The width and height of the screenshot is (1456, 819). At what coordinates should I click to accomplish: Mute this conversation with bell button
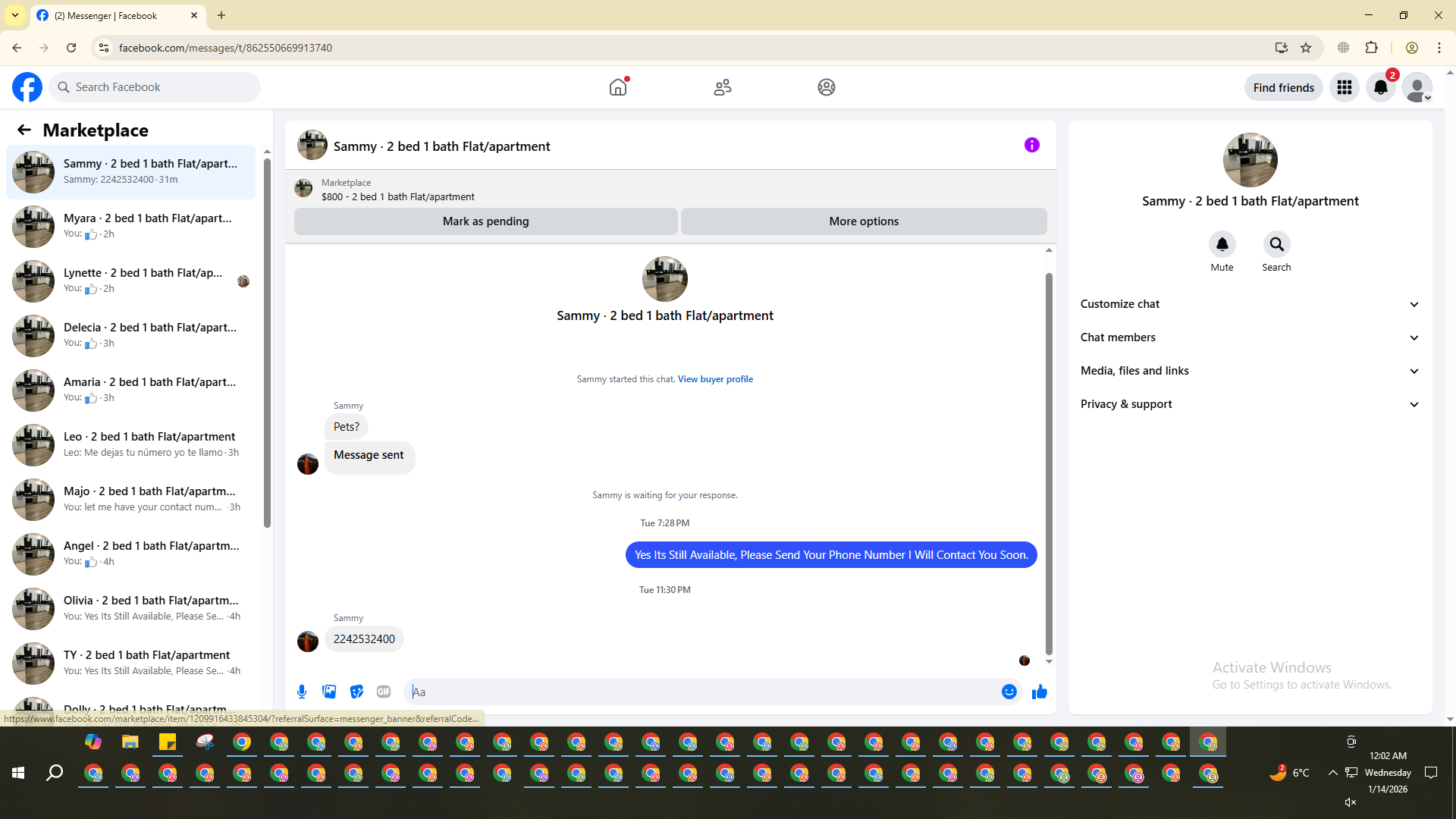[x=1222, y=244]
